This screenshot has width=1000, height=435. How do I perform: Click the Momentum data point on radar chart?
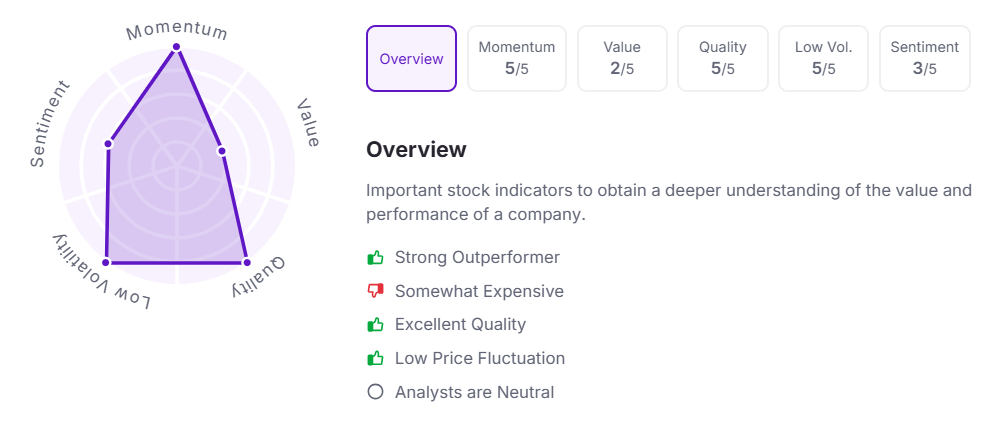click(x=177, y=47)
